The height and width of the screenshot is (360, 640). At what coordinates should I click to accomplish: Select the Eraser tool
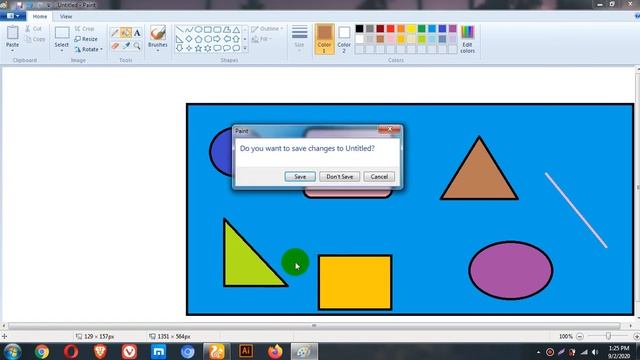point(115,46)
